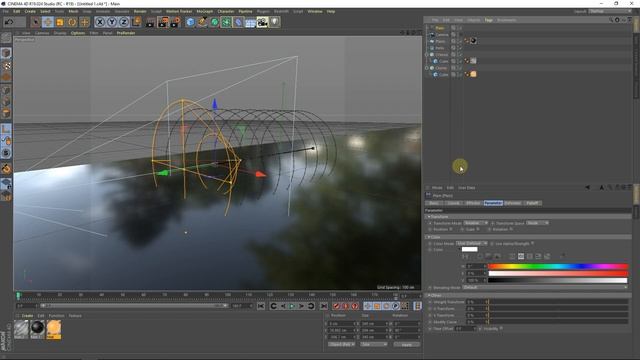This screenshot has width=640, height=360.
Task: Click Render to Picture Viewer icon
Action: pos(163,22)
